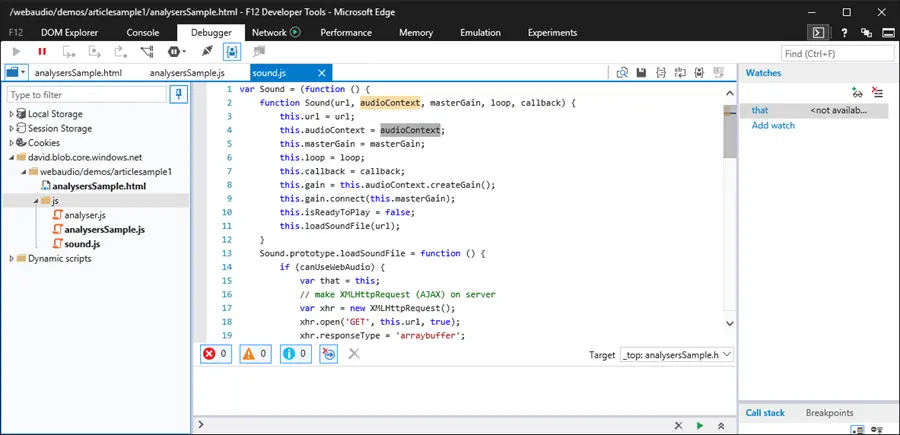This screenshot has width=900, height=435.
Task: Click the grayed-out source map icon
Action: 718,73
